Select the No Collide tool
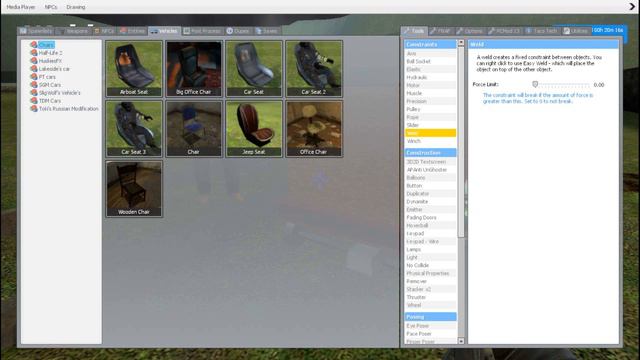The height and width of the screenshot is (360, 640). [431, 265]
